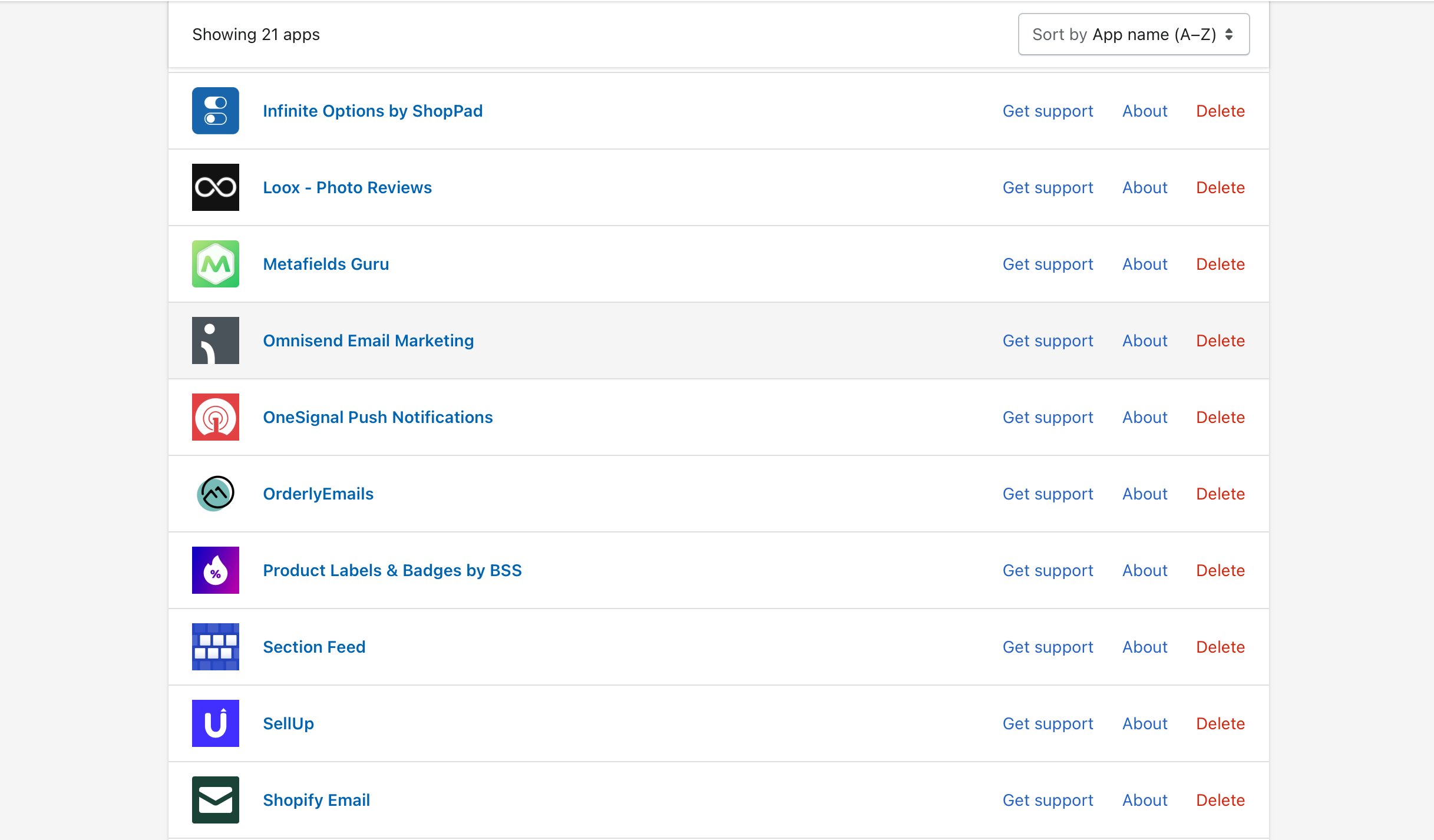This screenshot has width=1434, height=840.
Task: Get support for Metafields Guru
Action: 1048,264
